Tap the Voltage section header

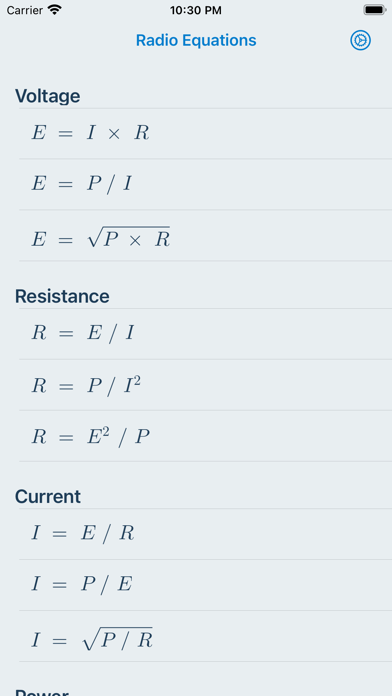click(x=48, y=96)
